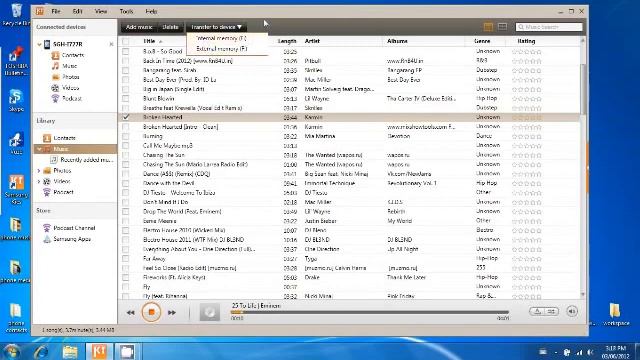Open the Recycle Bin desktop icon
640x360 pixels.
coord(16,14)
